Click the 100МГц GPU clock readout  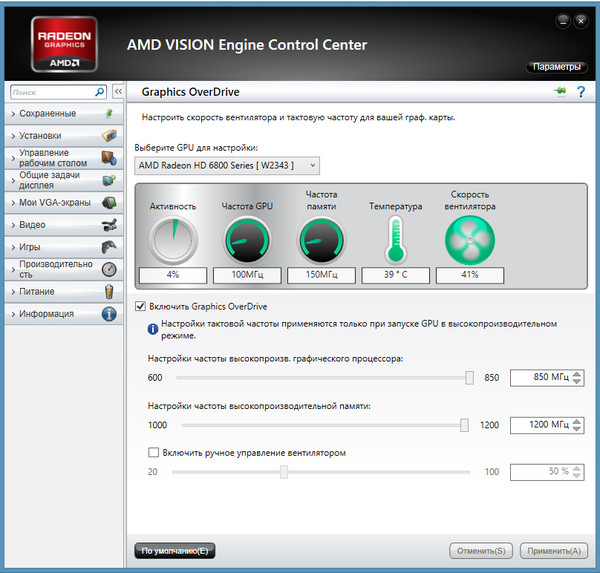(x=247, y=275)
